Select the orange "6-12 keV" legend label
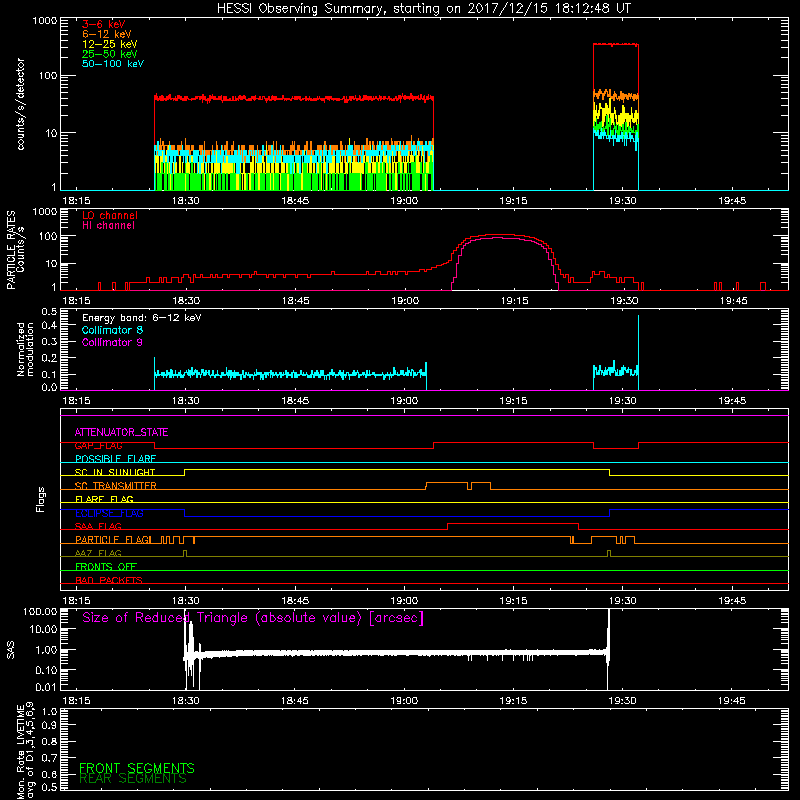The image size is (800, 800). (x=107, y=34)
